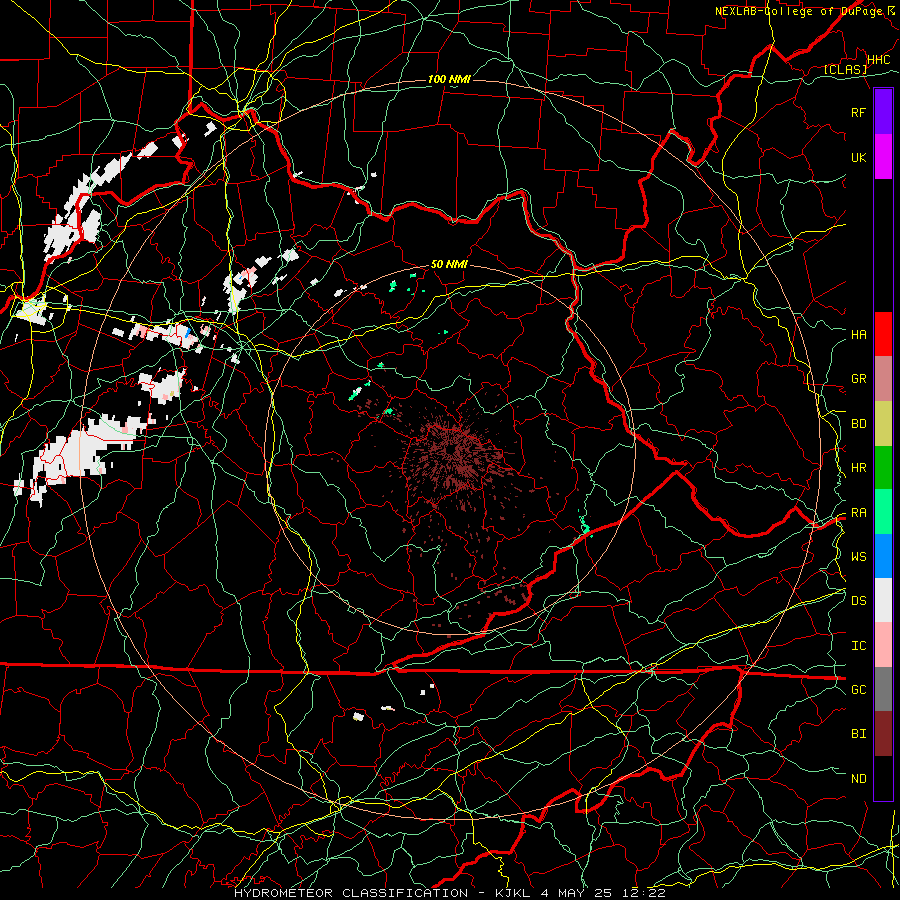900x900 pixels.
Task: Click the NEXLAB-College of DuPage text
Action: coord(800,11)
